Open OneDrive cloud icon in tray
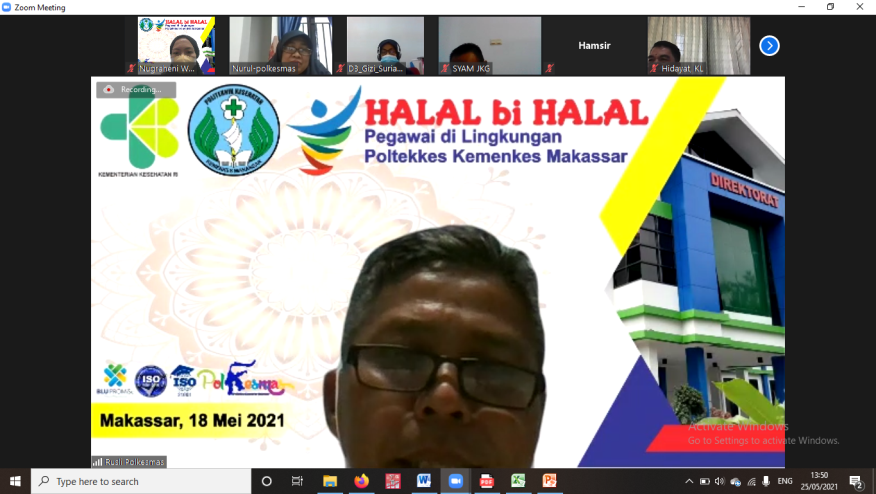 (x=736, y=482)
